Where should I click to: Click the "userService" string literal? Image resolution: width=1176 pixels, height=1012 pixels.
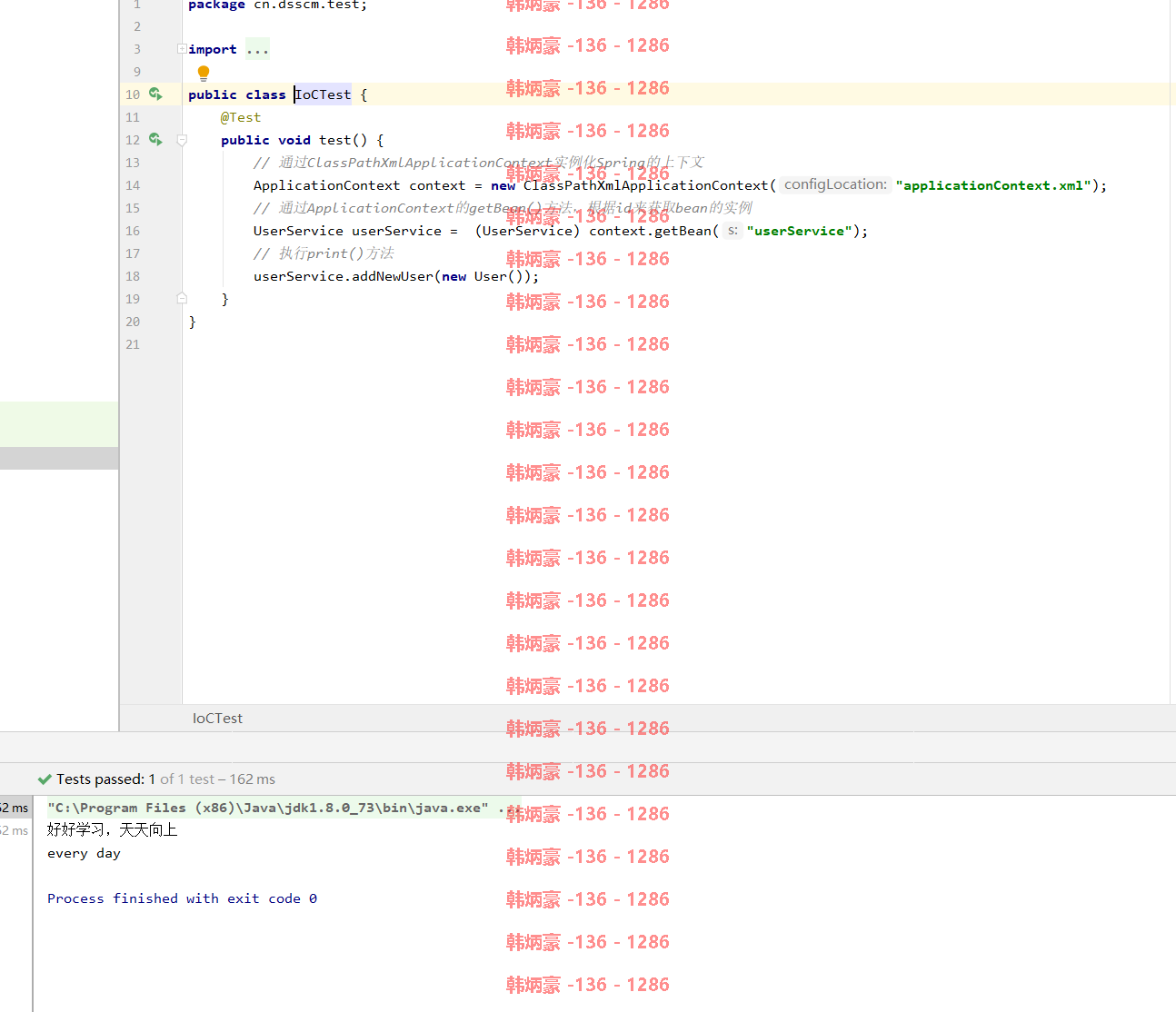[x=800, y=231]
